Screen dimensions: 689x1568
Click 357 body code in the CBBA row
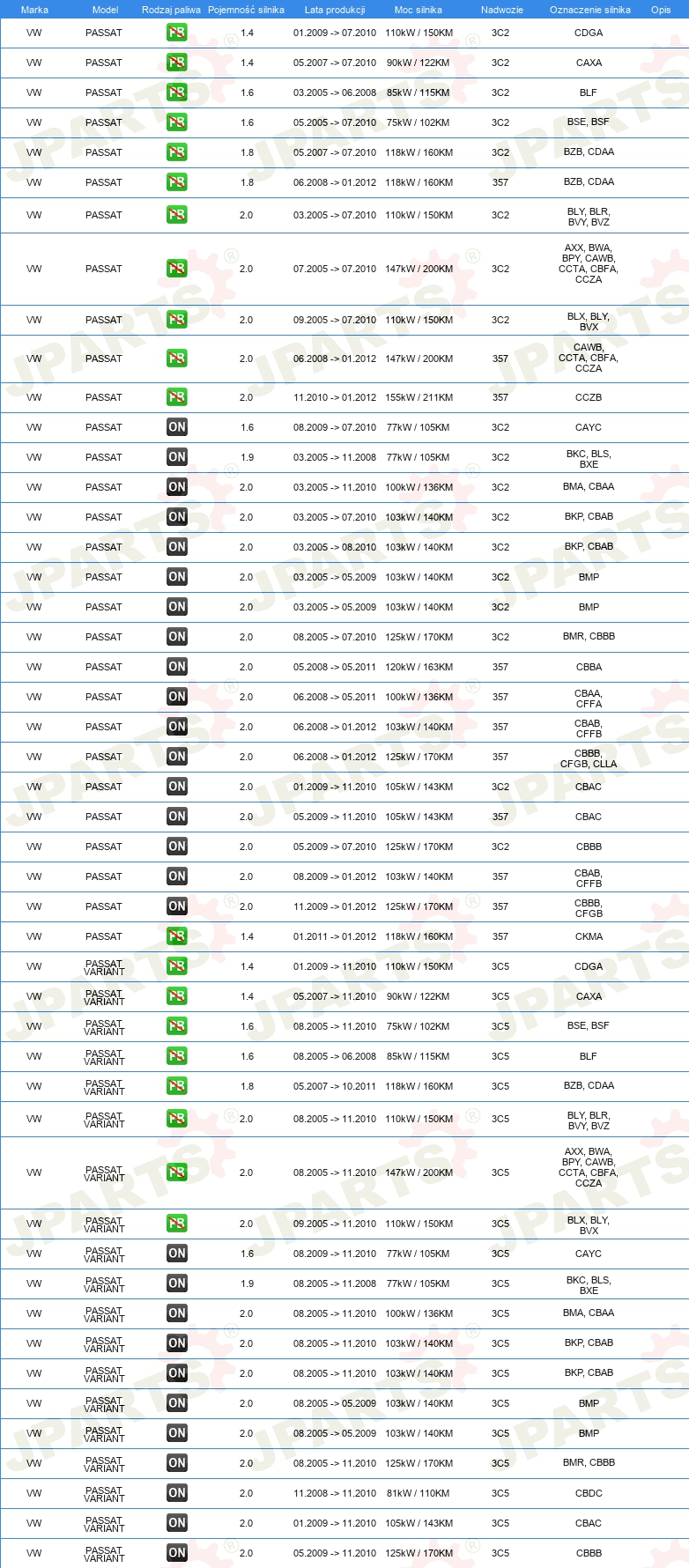point(500,667)
